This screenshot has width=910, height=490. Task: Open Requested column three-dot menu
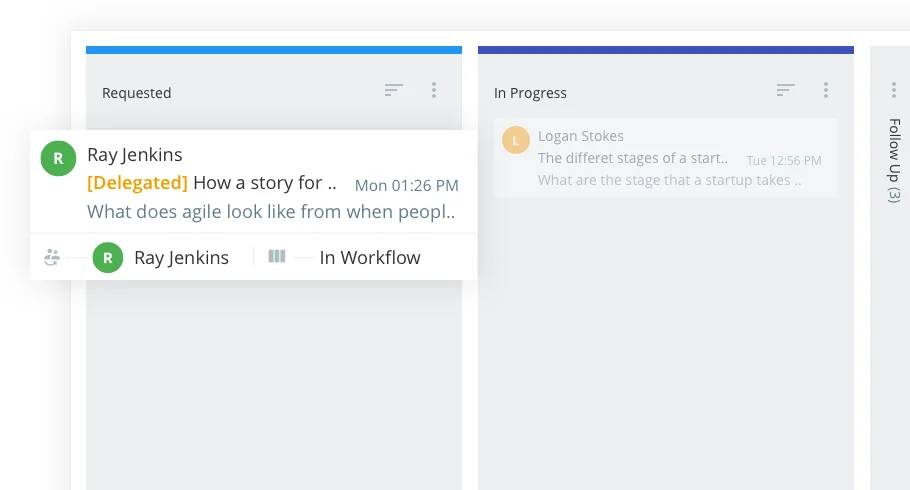(x=434, y=90)
